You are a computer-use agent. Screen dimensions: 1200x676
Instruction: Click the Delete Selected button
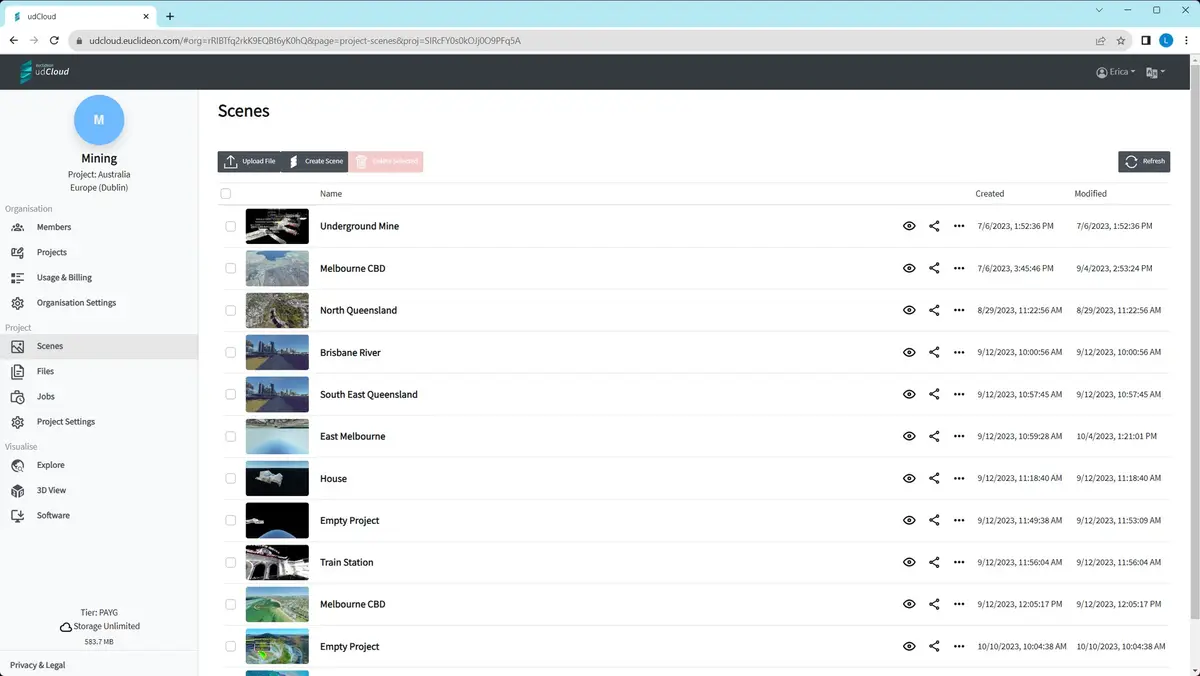[386, 161]
